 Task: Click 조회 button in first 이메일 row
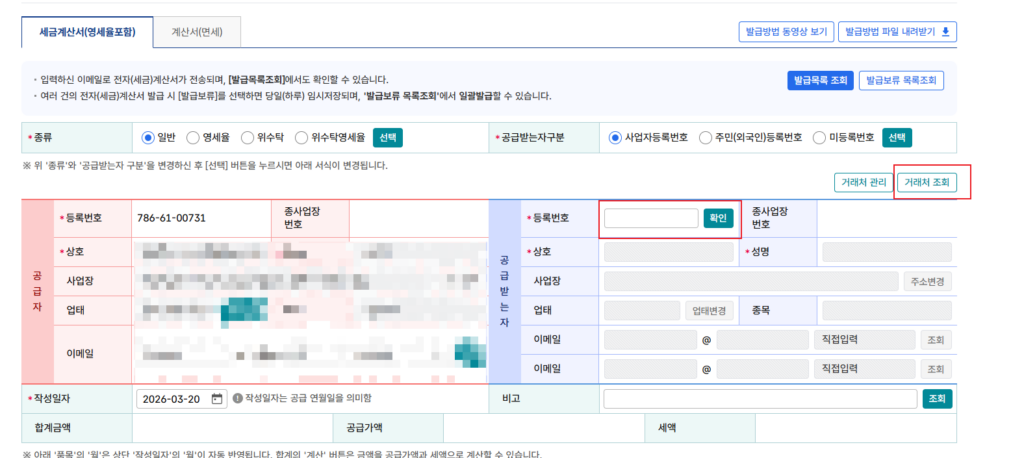click(936, 340)
